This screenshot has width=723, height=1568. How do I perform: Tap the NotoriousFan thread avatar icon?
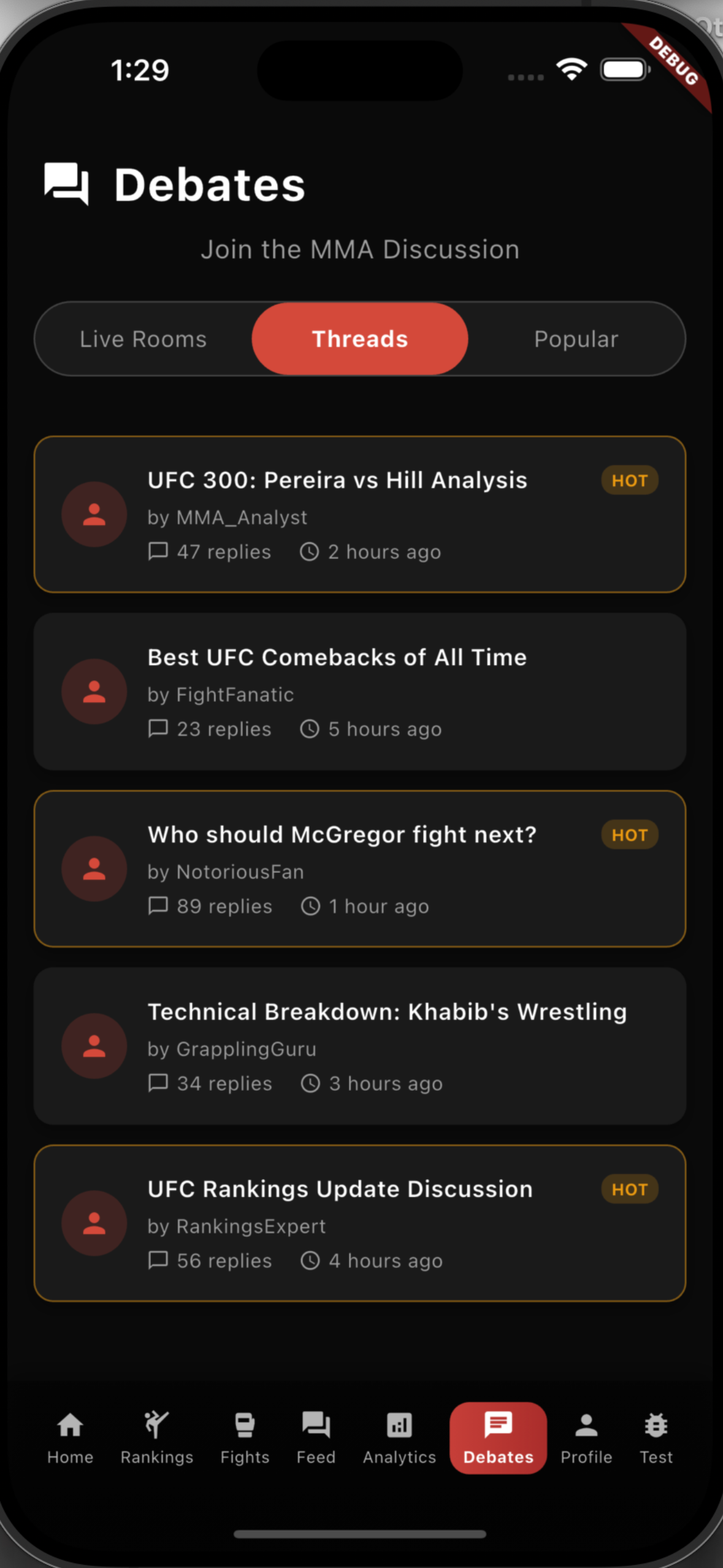(x=94, y=869)
